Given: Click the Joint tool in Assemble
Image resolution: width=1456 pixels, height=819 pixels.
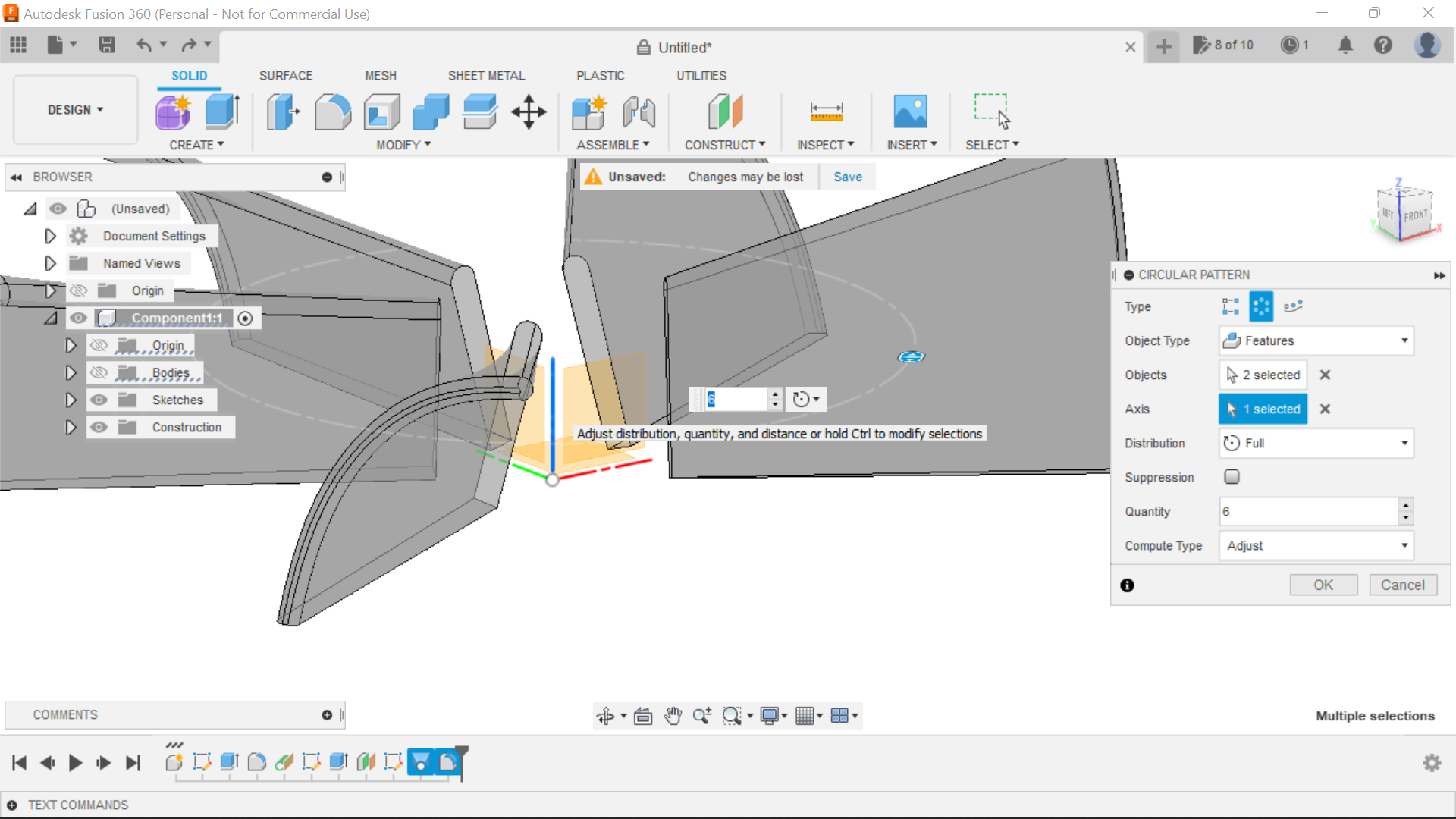Looking at the screenshot, I should [639, 112].
